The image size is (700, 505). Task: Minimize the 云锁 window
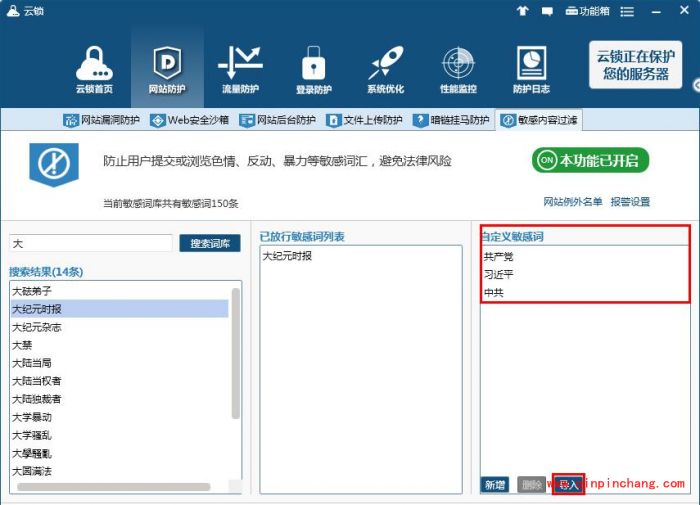click(656, 12)
